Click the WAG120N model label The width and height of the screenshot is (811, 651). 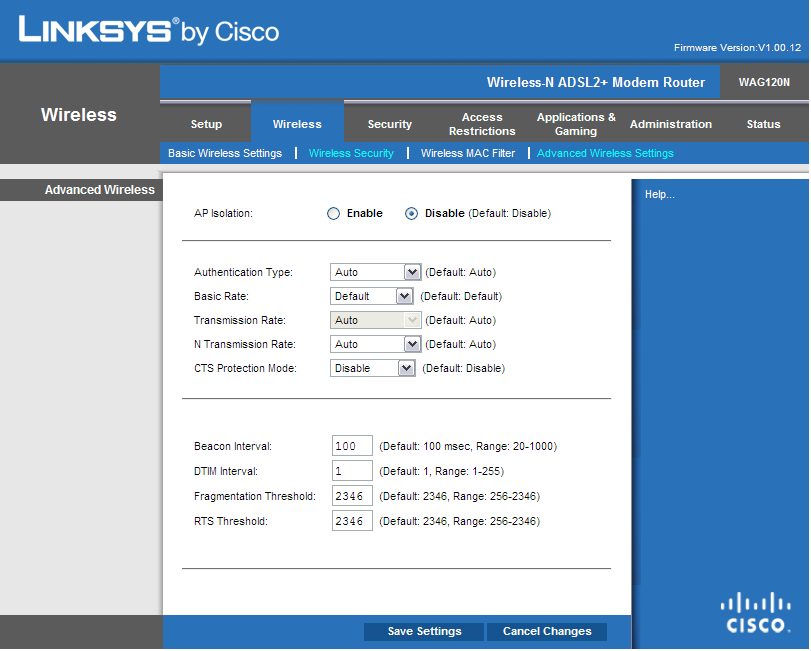click(x=764, y=82)
